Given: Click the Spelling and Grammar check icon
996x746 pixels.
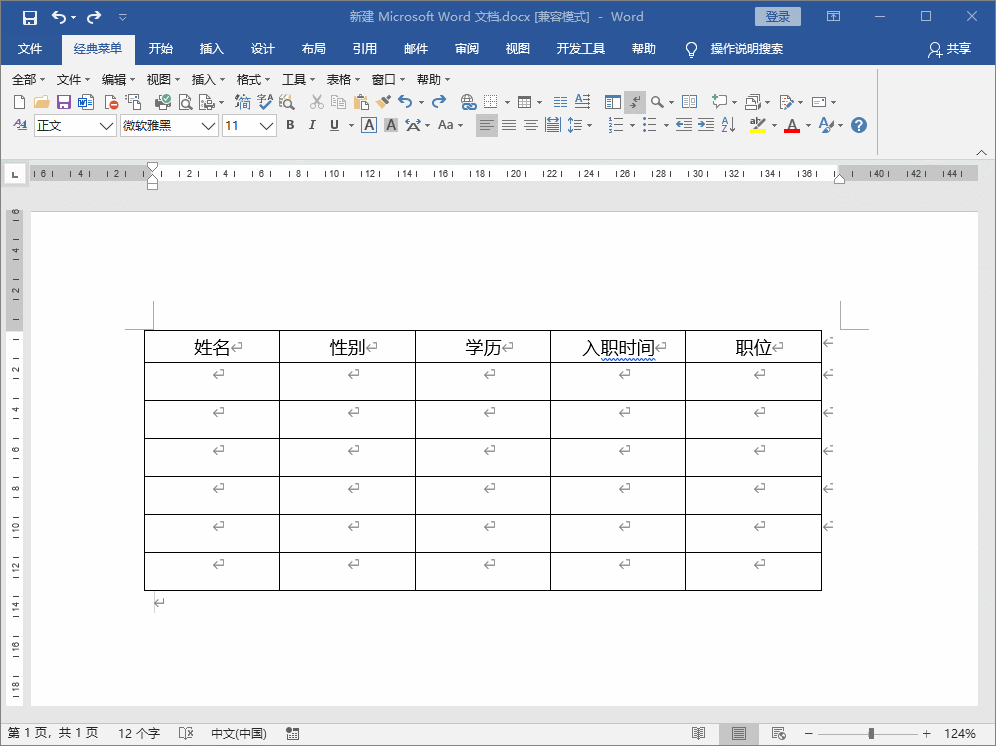Looking at the screenshot, I should pos(265,102).
